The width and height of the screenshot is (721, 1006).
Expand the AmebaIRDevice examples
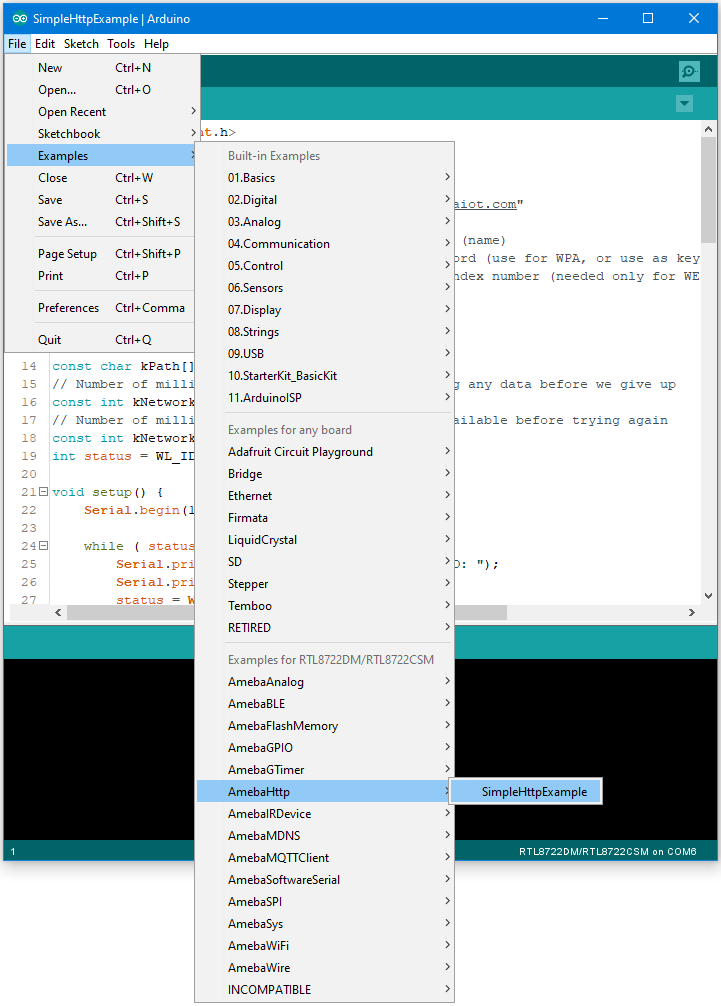click(x=325, y=814)
